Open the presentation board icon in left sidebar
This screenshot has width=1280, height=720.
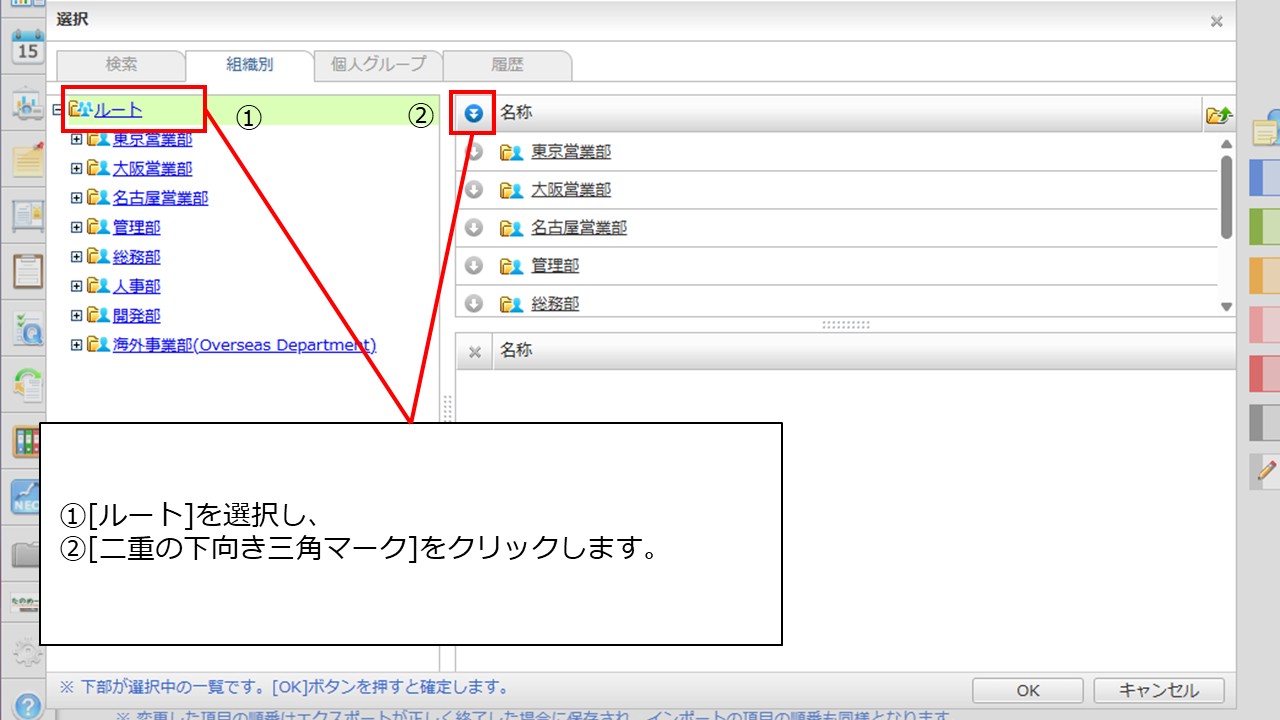tap(28, 106)
